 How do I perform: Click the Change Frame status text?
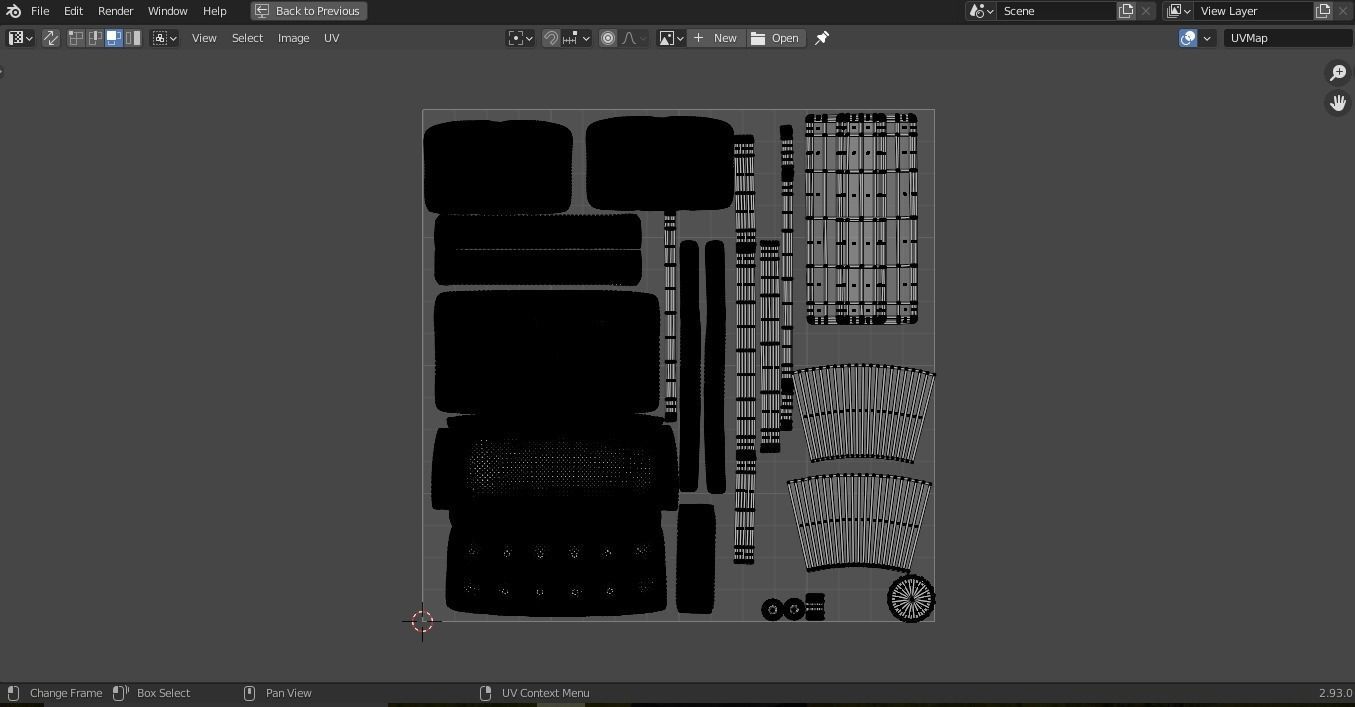coord(66,693)
